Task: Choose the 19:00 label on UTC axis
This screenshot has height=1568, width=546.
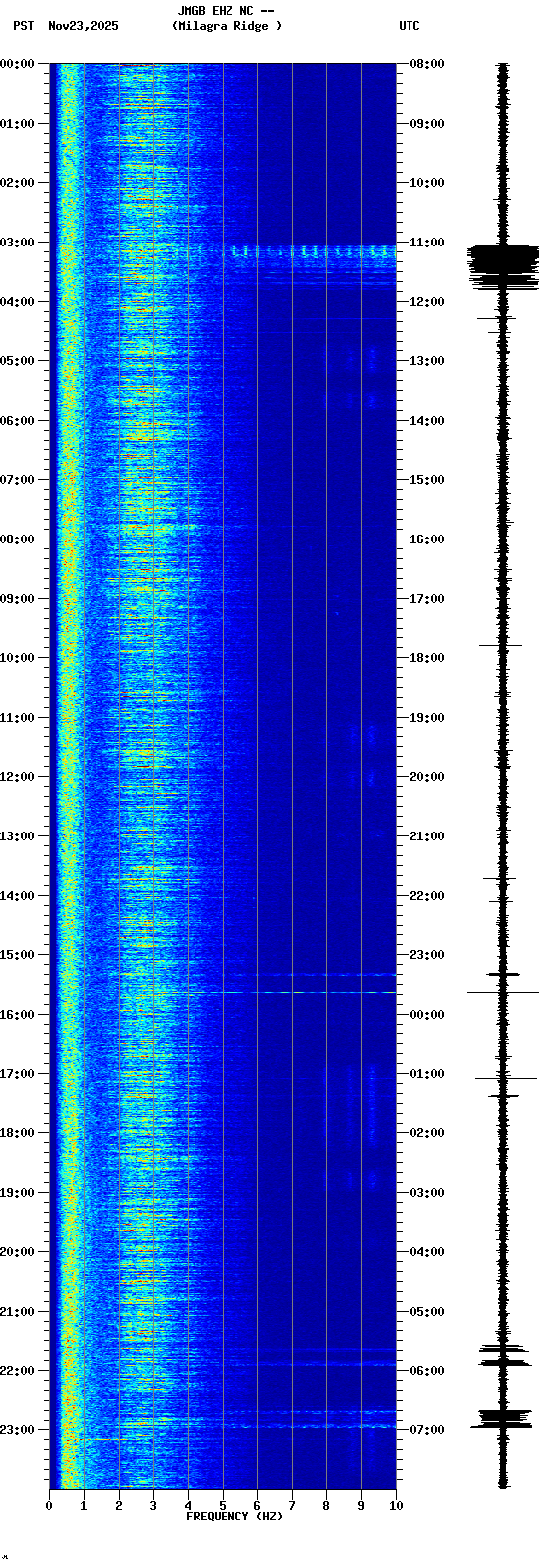Action: [x=426, y=718]
